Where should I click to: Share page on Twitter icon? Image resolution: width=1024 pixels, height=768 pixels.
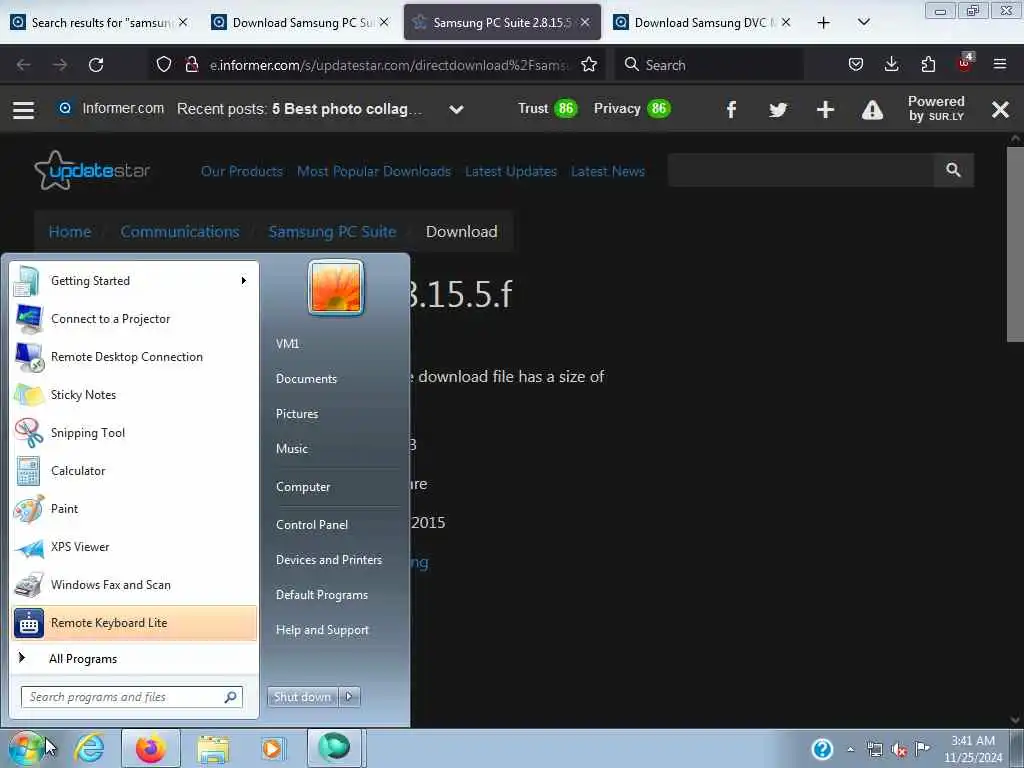pos(778,109)
